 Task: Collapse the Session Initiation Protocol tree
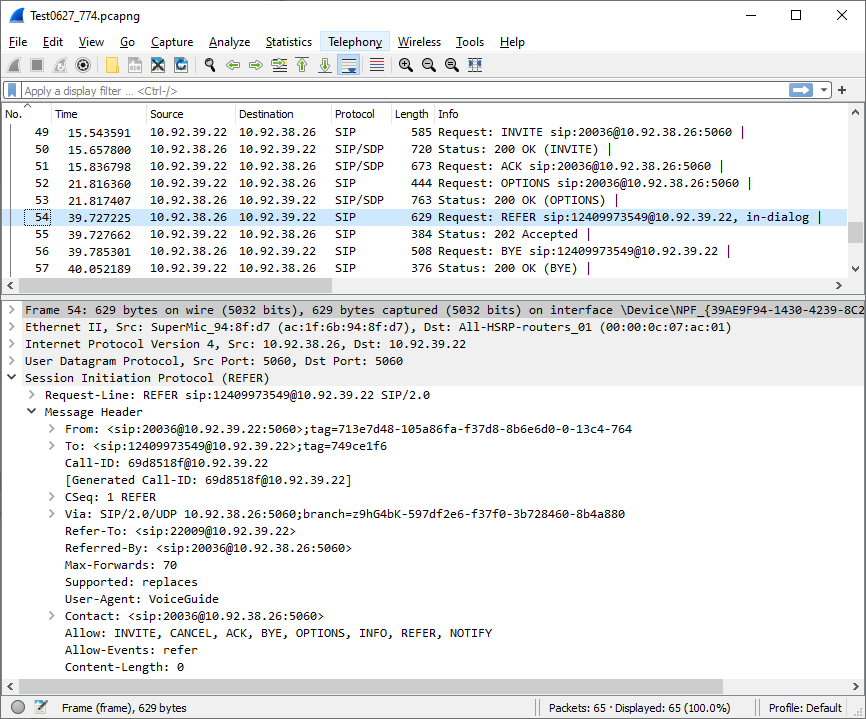pos(12,378)
